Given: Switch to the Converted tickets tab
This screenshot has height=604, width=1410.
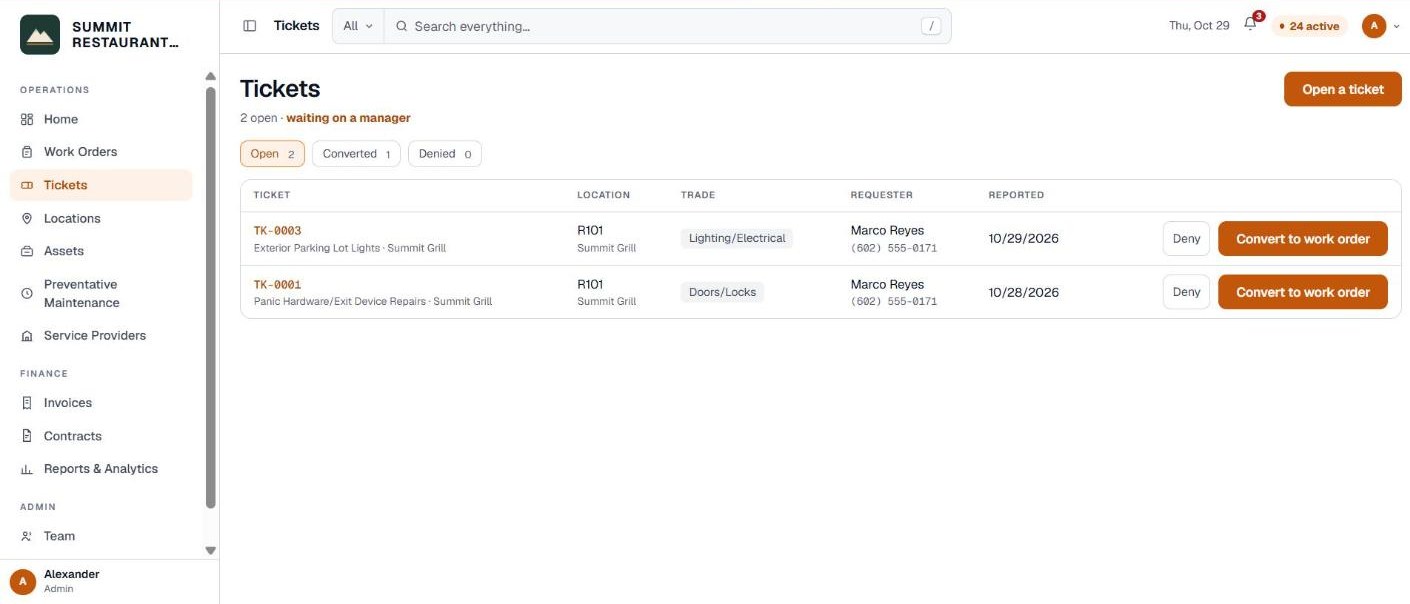Looking at the screenshot, I should click(x=356, y=154).
